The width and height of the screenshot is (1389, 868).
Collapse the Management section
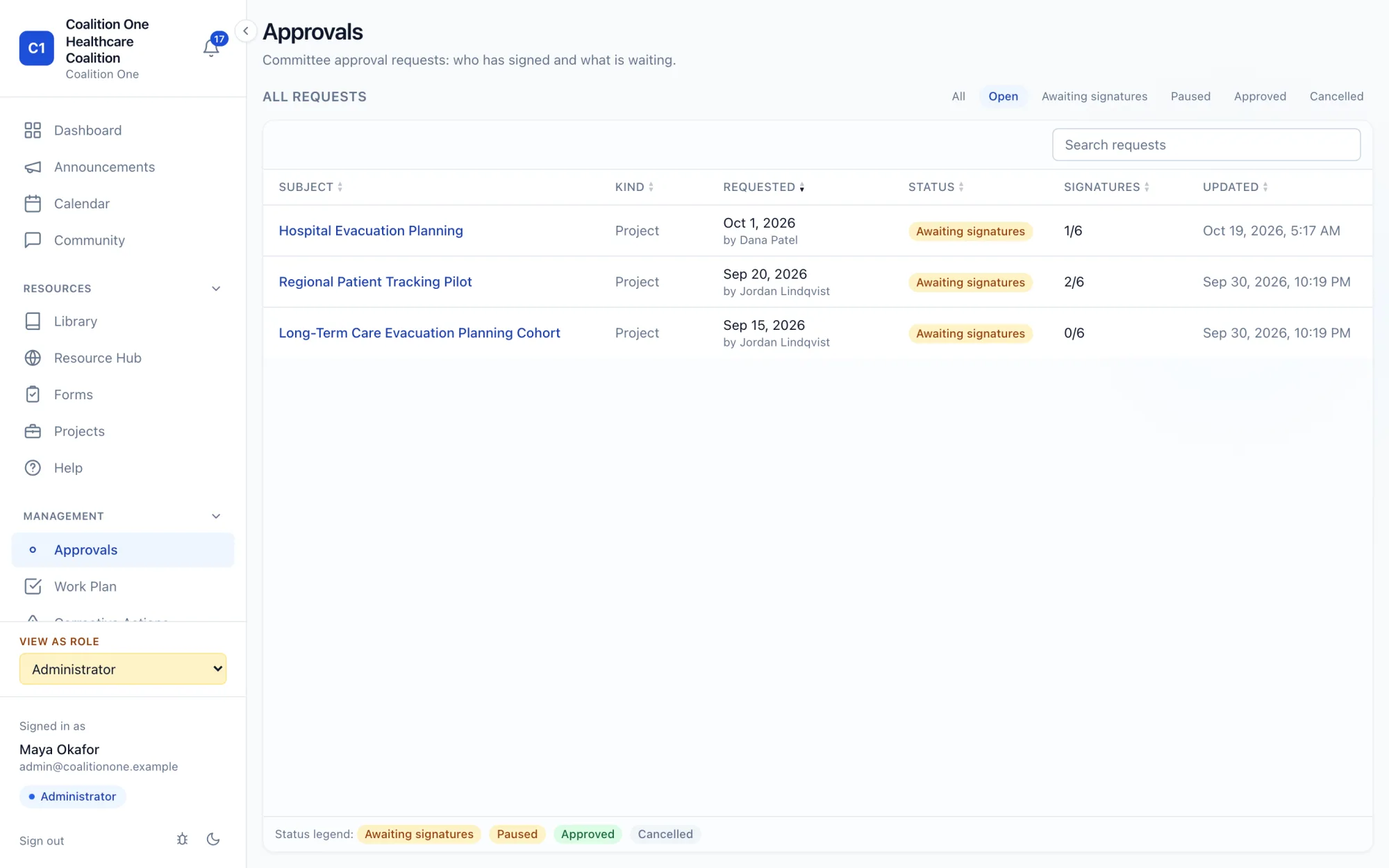216,517
